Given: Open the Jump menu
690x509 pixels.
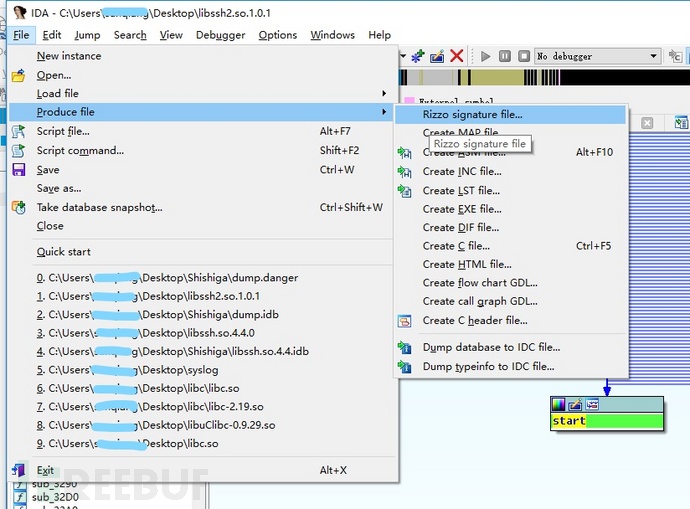Looking at the screenshot, I should coord(87,35).
